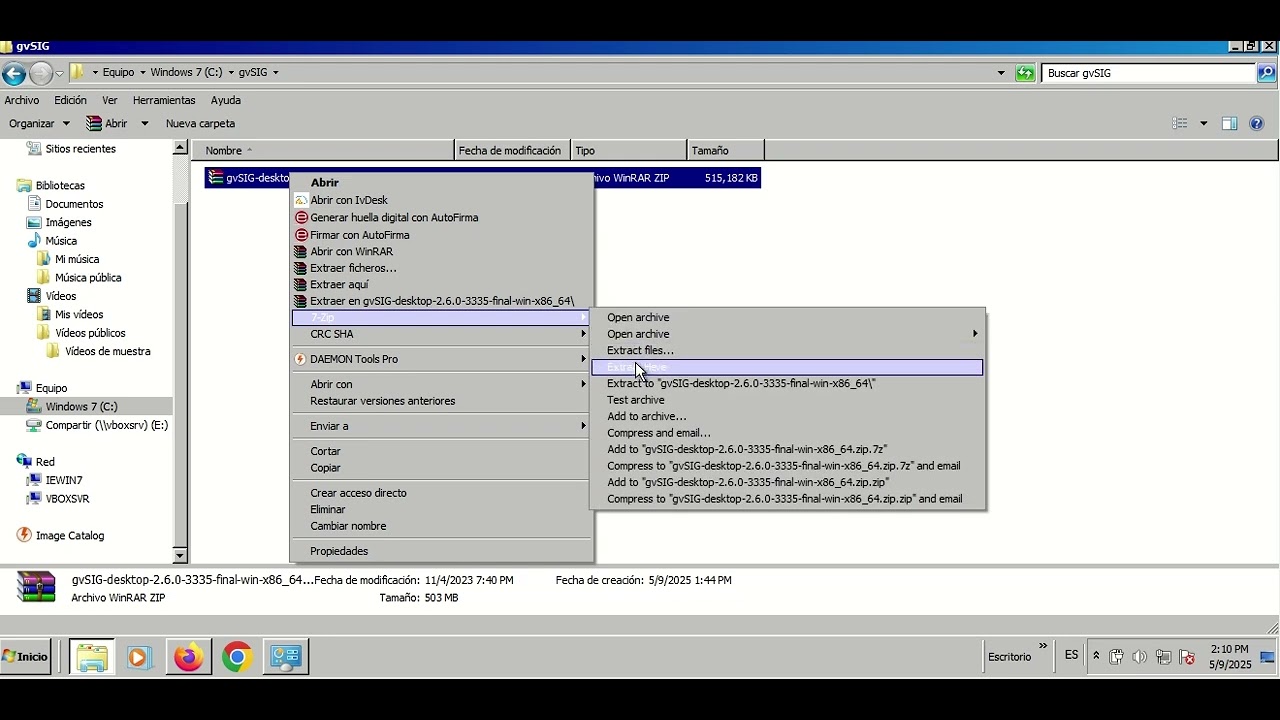Show hidden tray icons arrow
1280x720 pixels.
tap(1096, 657)
